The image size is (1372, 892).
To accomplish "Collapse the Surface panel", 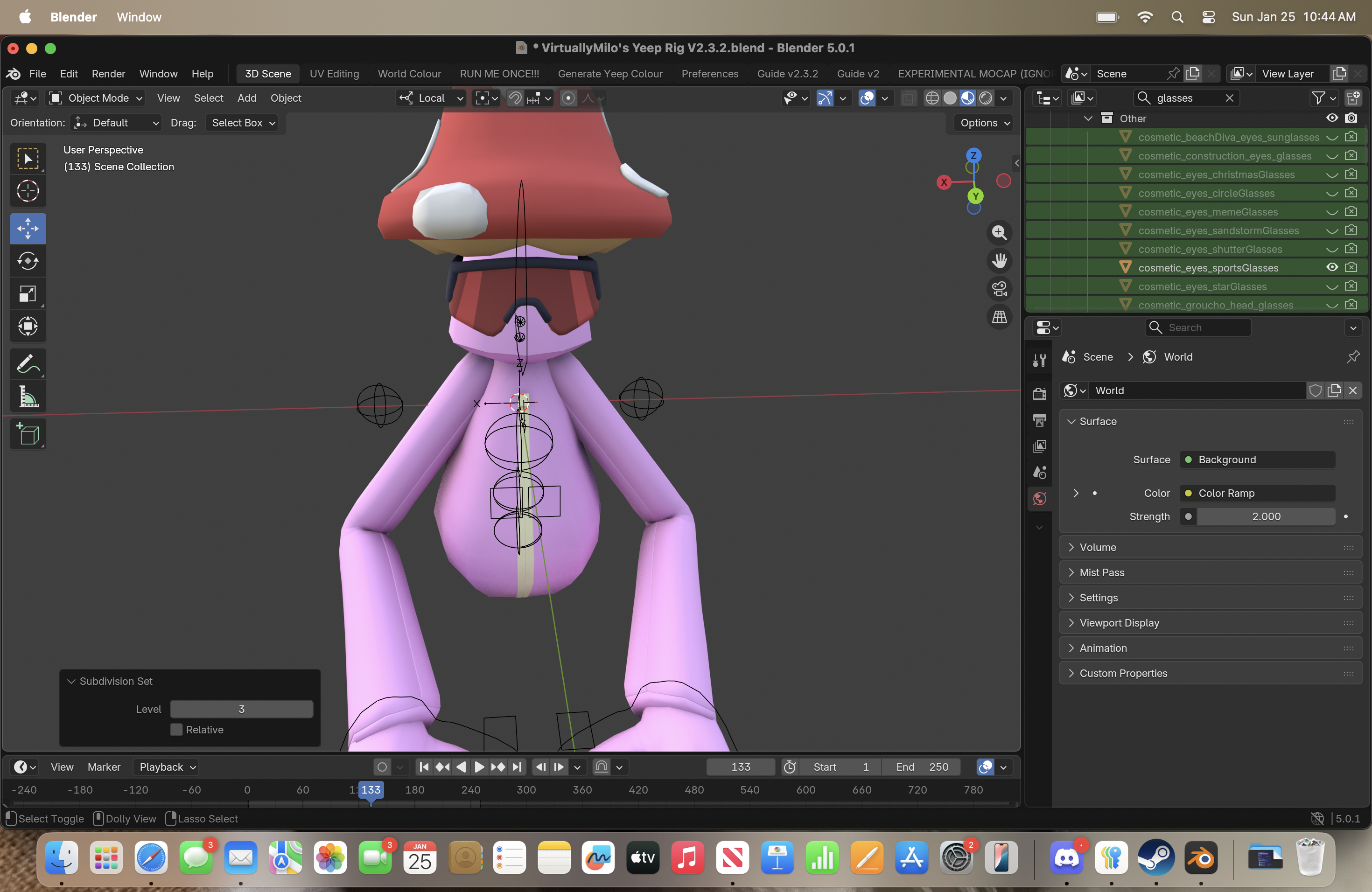I will 1211,421.
